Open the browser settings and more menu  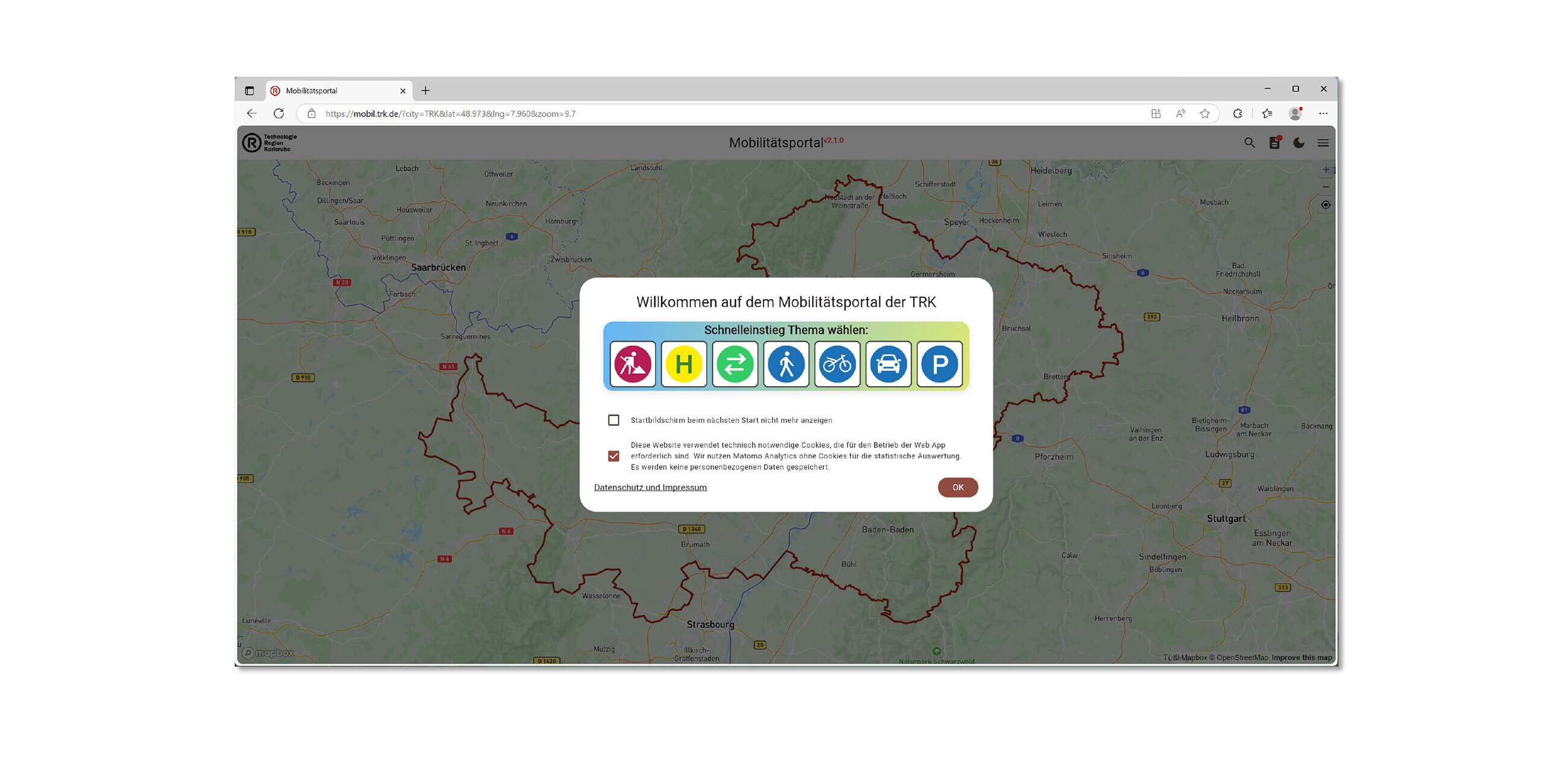[x=1323, y=113]
